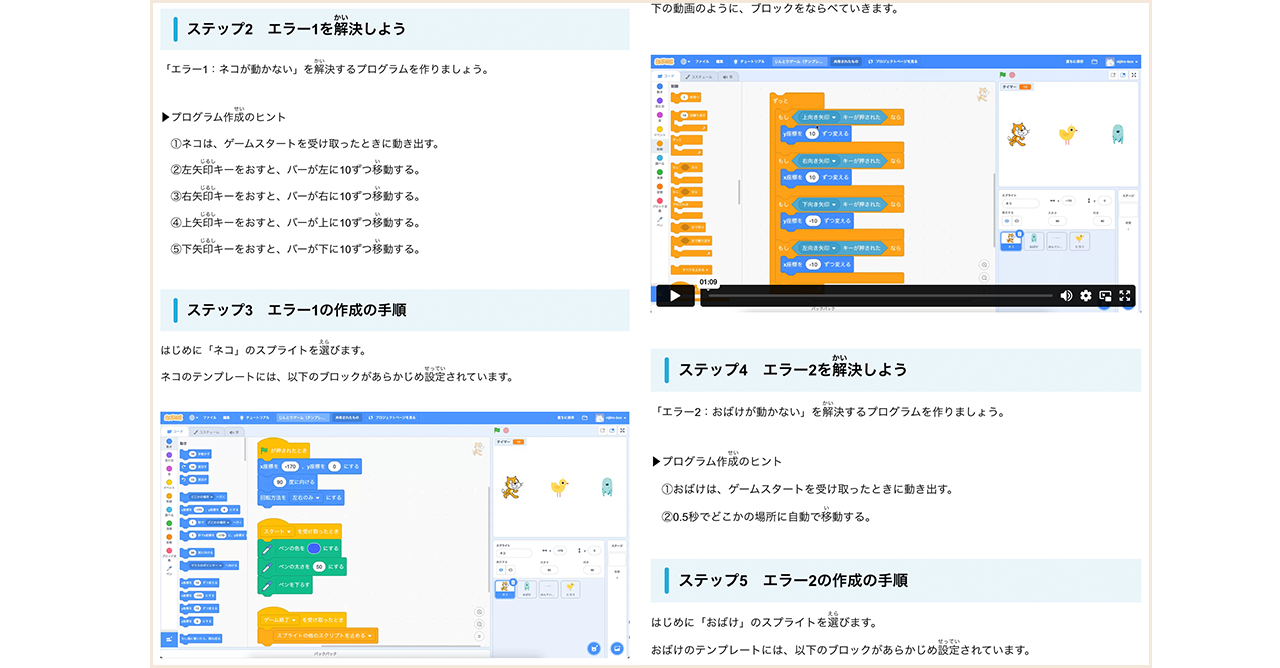
Task: Pick the blue pen color swatch
Action: (x=314, y=549)
